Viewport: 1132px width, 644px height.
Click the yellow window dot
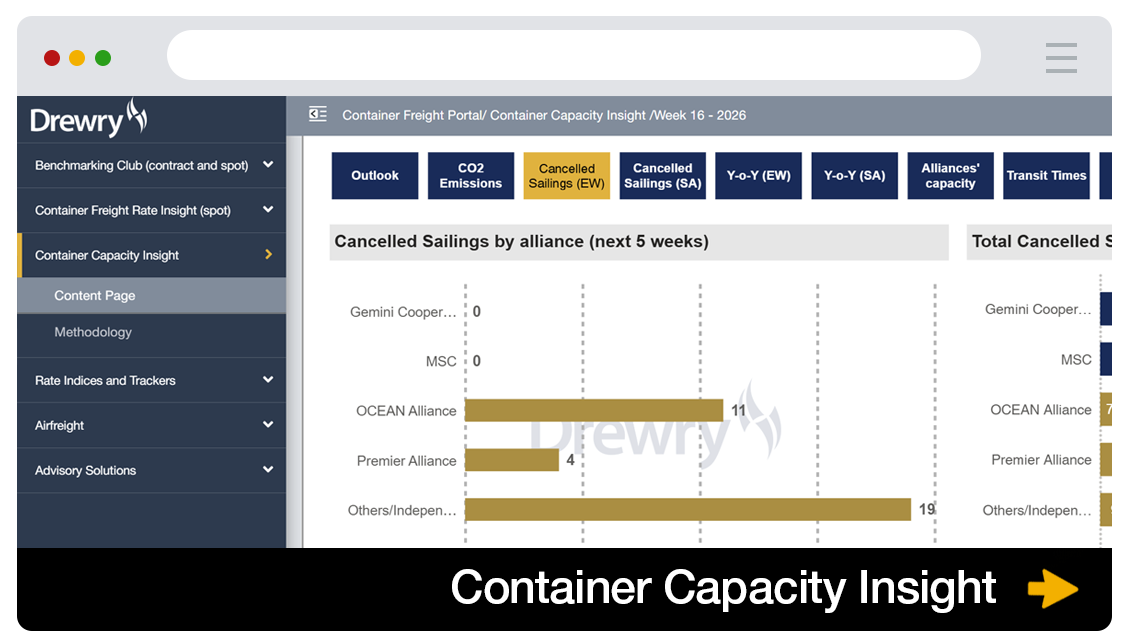pyautogui.click(x=77, y=58)
